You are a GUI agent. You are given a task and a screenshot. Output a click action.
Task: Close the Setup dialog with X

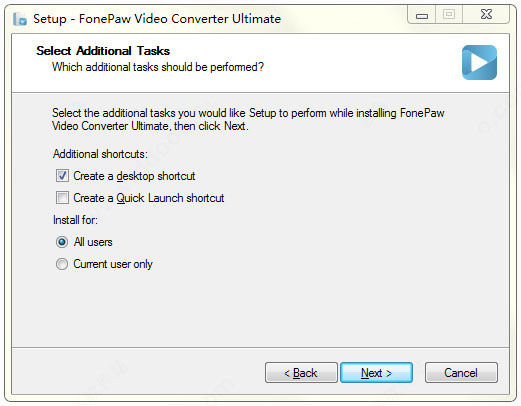tap(486, 15)
